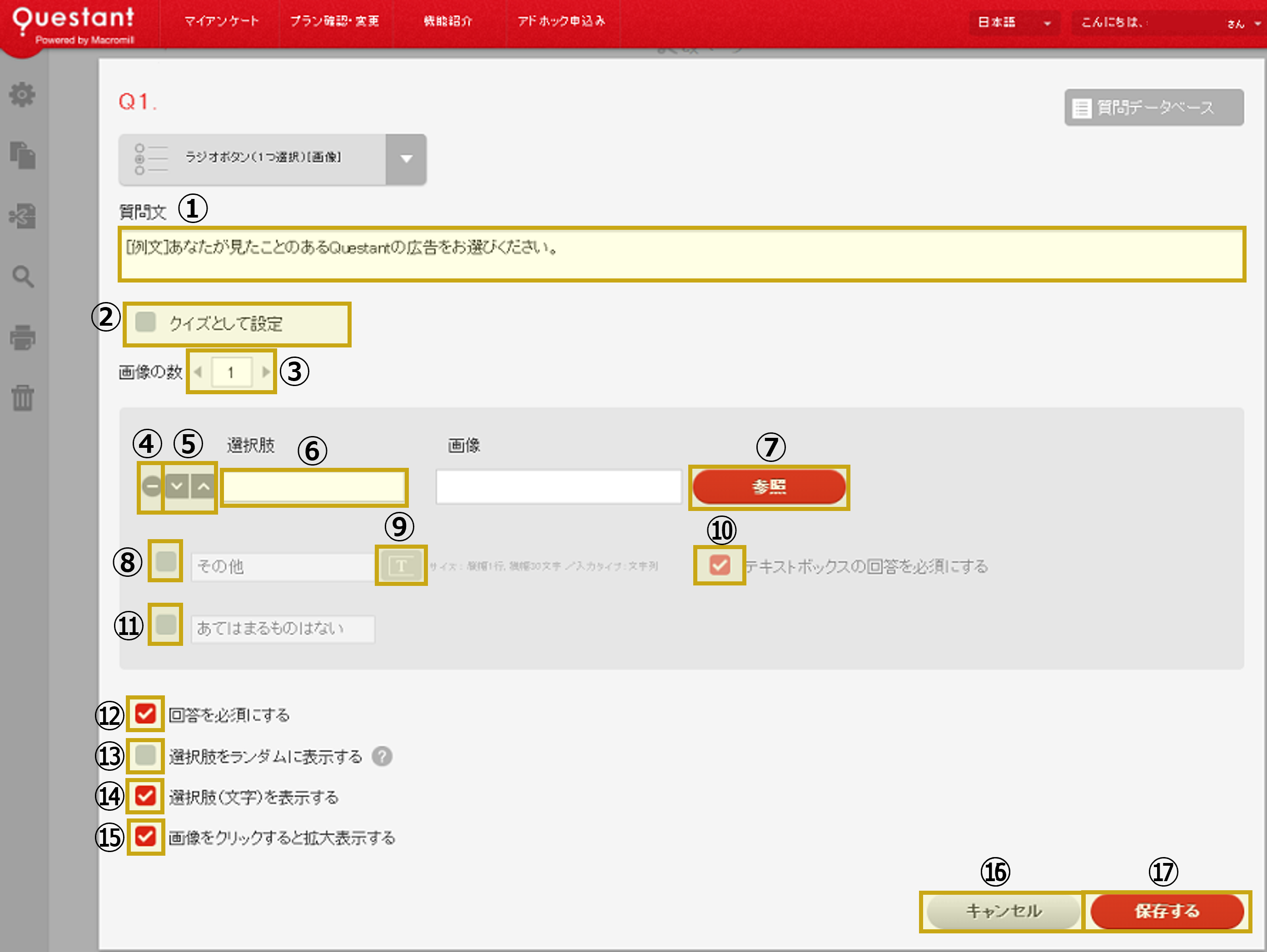
Task: Click help icon beside random display option
Action: (x=382, y=757)
